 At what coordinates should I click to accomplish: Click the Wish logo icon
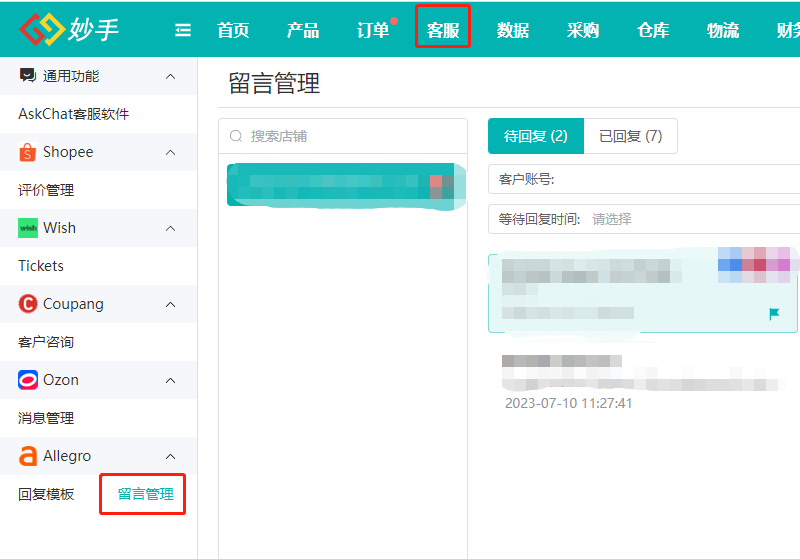click(x=28, y=228)
